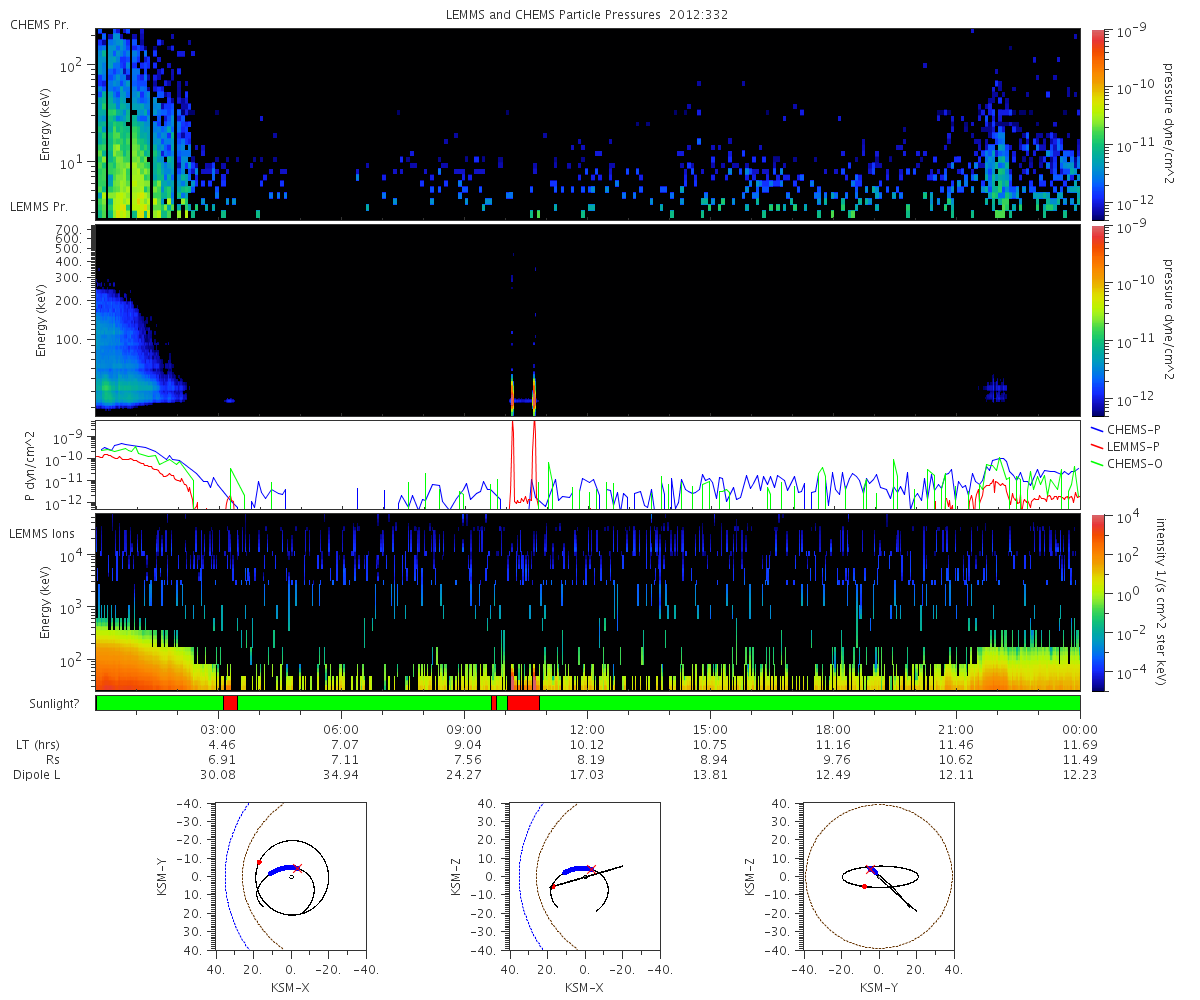Viewport: 1200px width, 1000px height.
Task: Click the CHEMS pressure color bar
Action: (x=1098, y=124)
